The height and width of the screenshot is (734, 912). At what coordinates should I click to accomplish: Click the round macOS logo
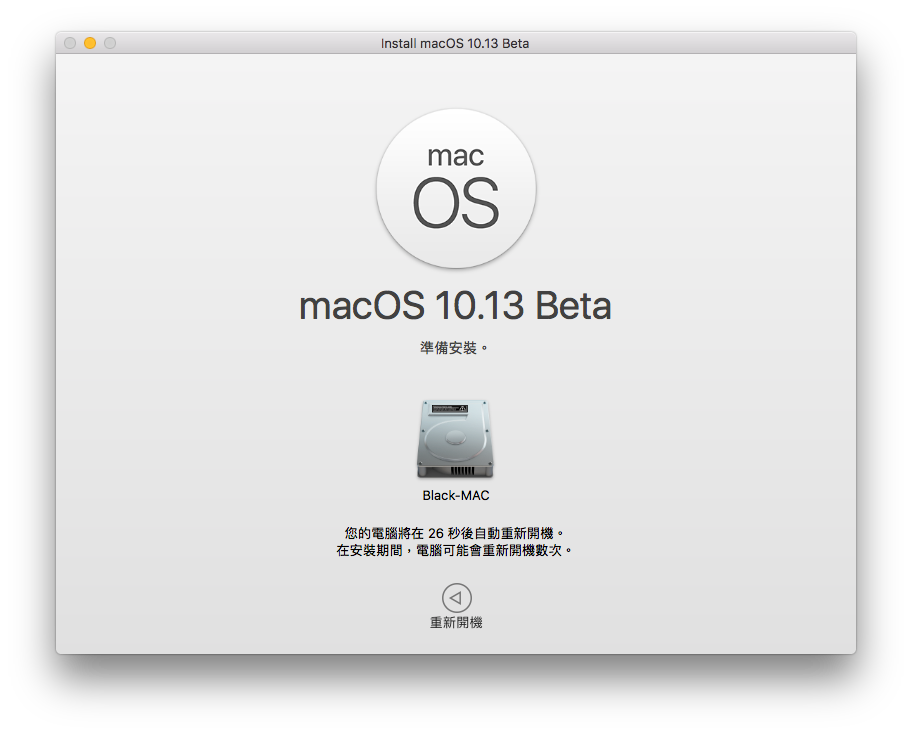tap(456, 188)
